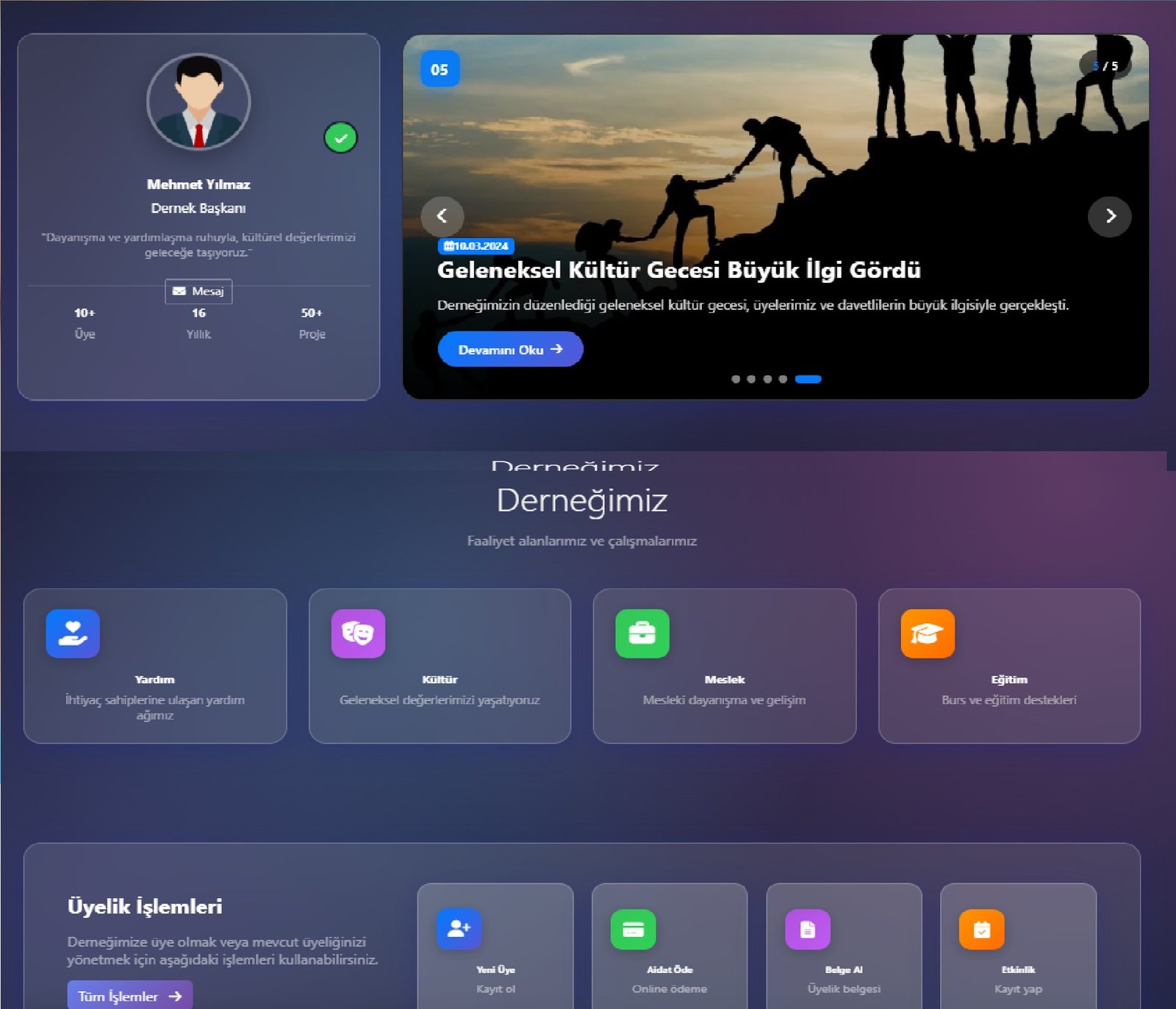Viewport: 1176px width, 1009px height.
Task: Click the 10.03.2024 date badge
Action: coord(476,246)
